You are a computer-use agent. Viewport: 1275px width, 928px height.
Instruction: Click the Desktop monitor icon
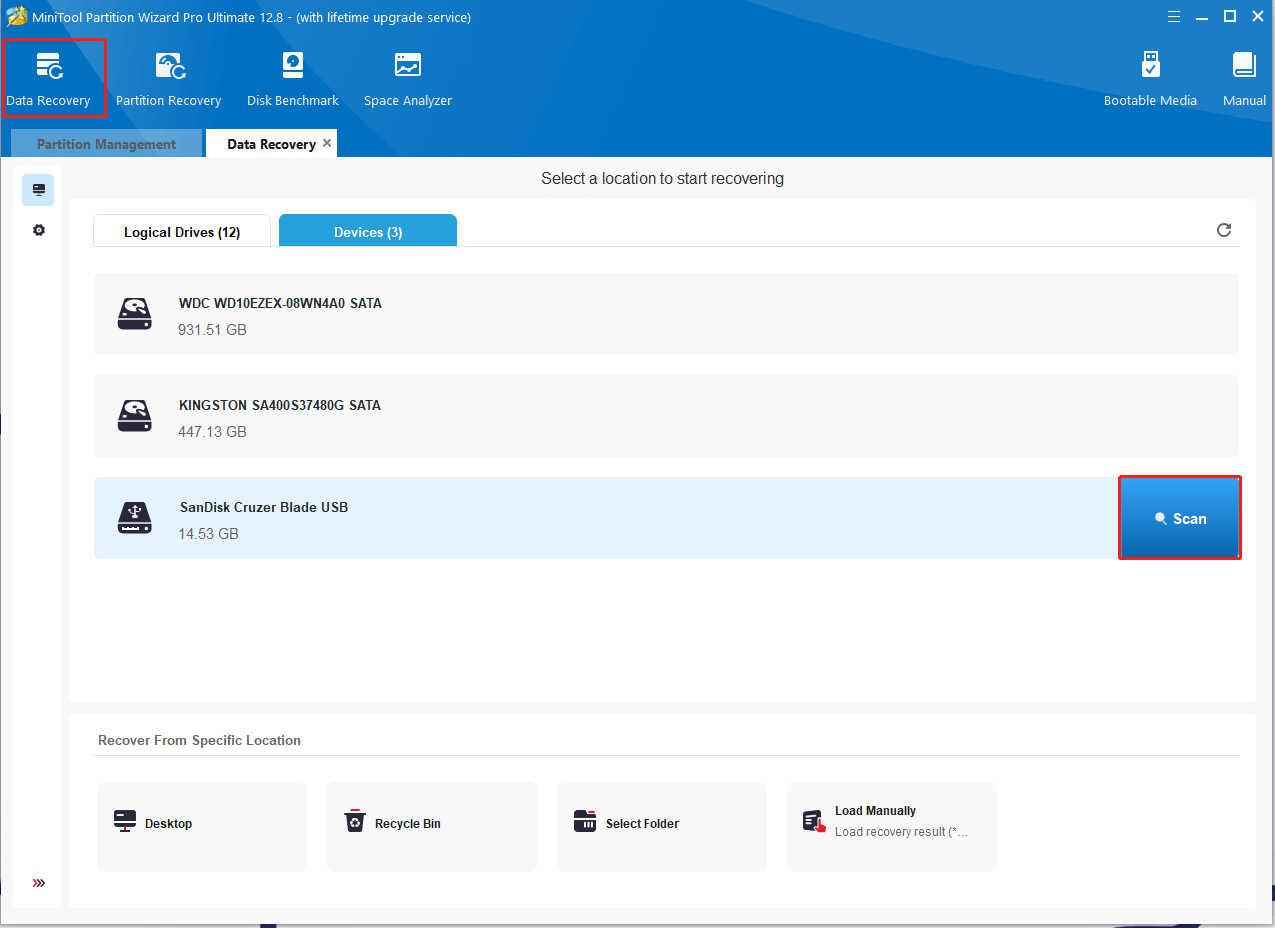click(x=125, y=822)
